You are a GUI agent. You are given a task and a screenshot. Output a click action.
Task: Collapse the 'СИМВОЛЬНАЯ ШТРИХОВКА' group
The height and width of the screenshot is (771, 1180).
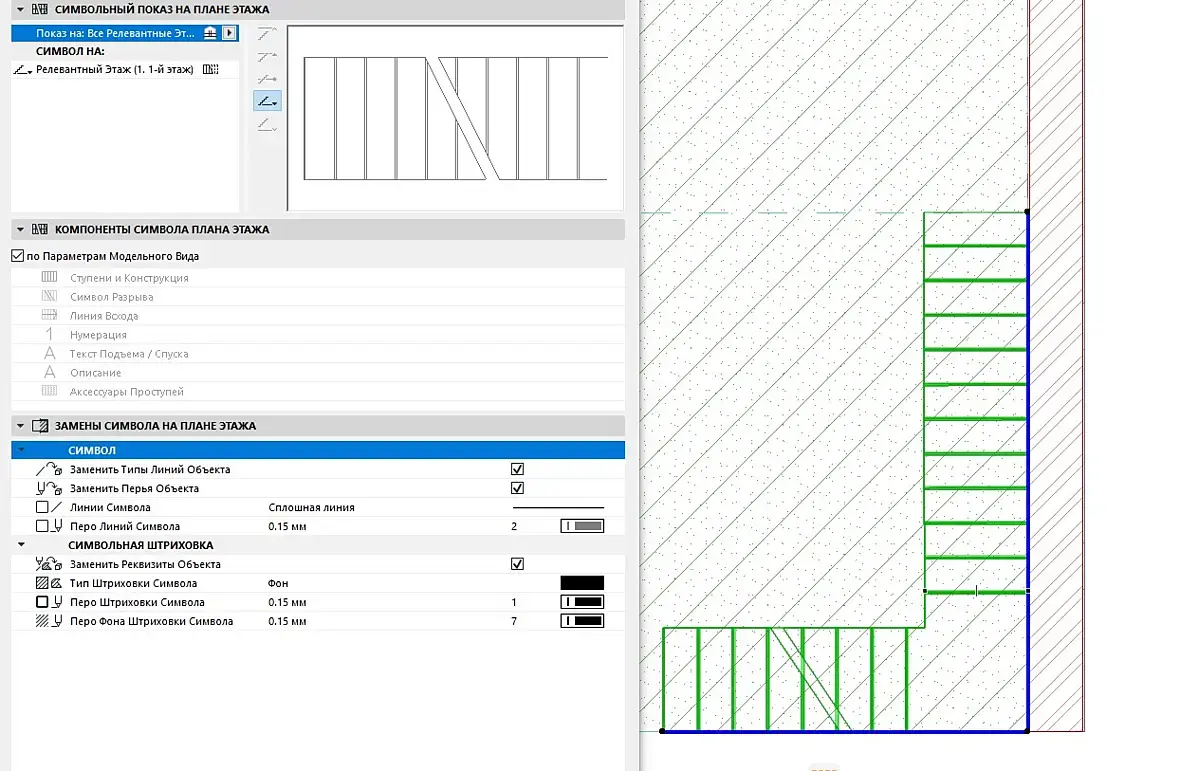click(x=21, y=545)
